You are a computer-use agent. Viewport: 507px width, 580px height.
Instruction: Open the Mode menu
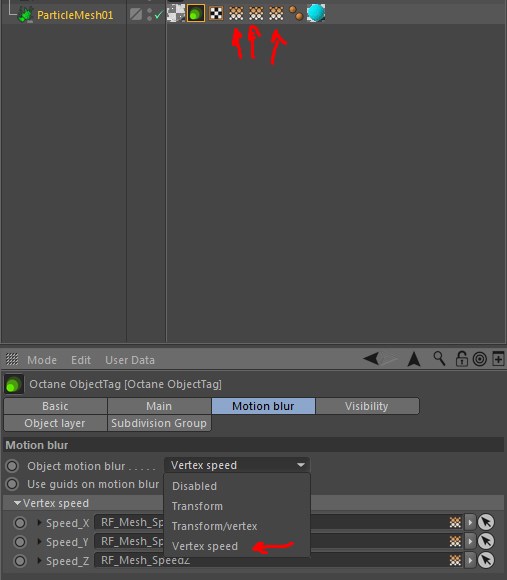(42, 360)
